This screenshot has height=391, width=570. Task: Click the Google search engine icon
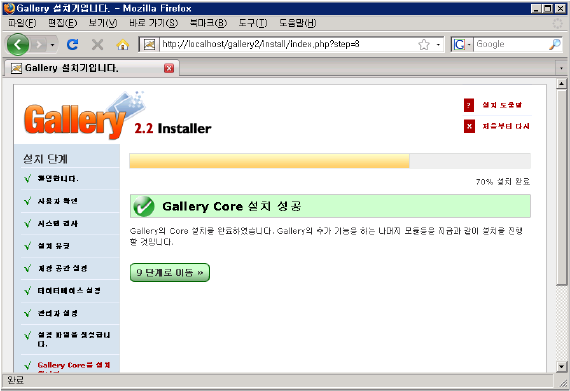(459, 45)
